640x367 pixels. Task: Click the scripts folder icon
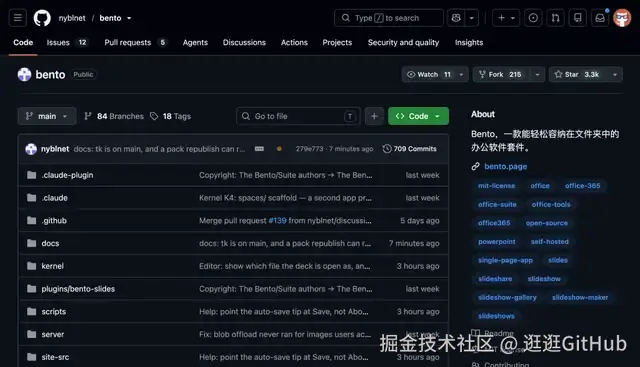click(31, 311)
